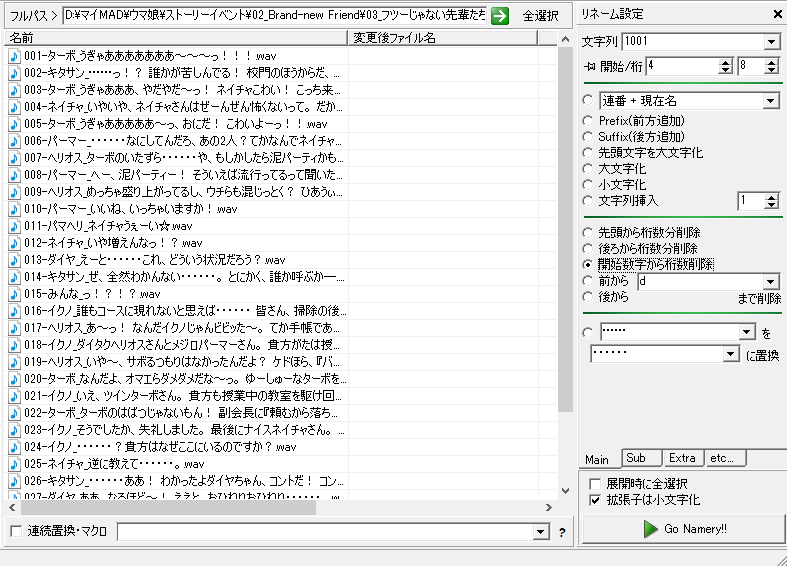
Task: Click the audio icon of file 021-イクノ
Action: [14, 396]
